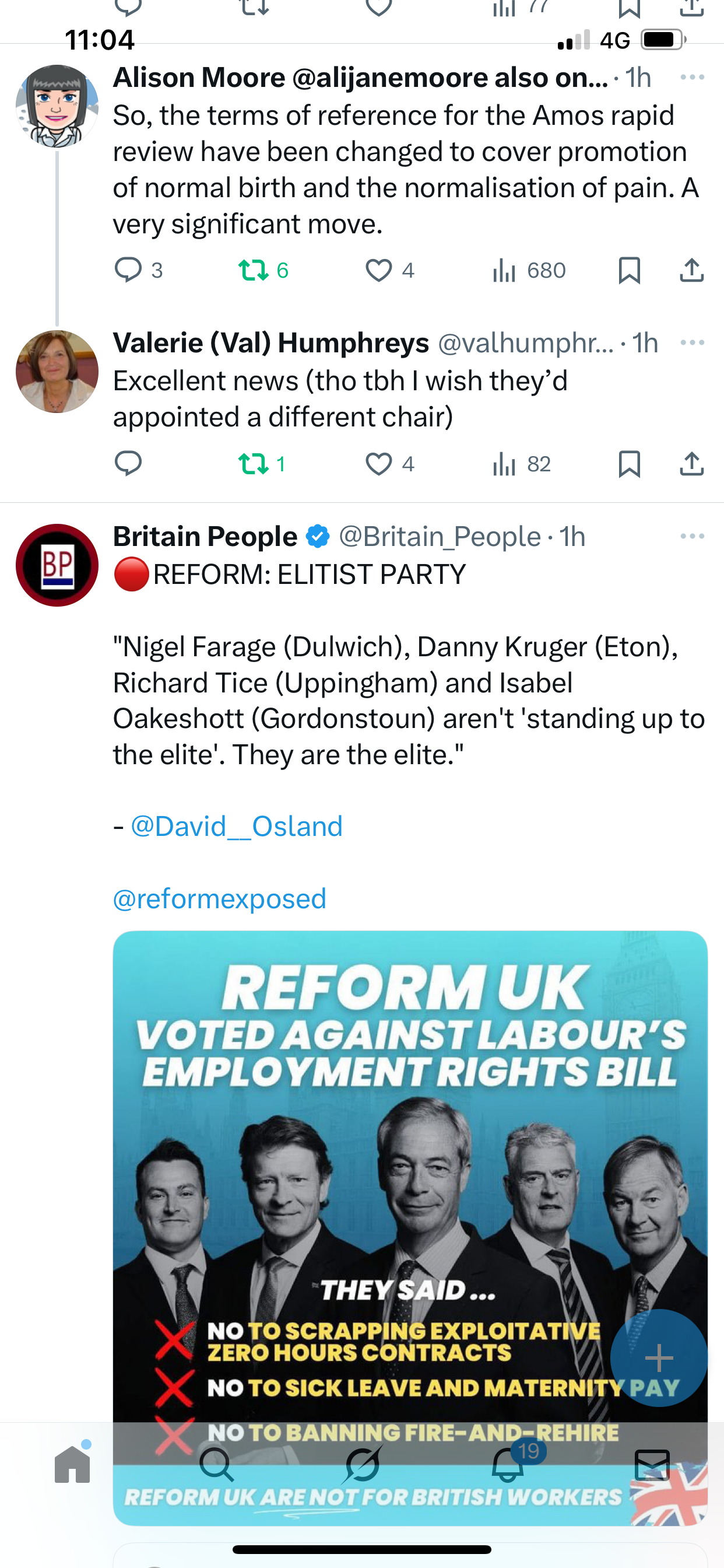This screenshot has height=1568, width=724.
Task: Go to the Home tab
Action: 72,1465
